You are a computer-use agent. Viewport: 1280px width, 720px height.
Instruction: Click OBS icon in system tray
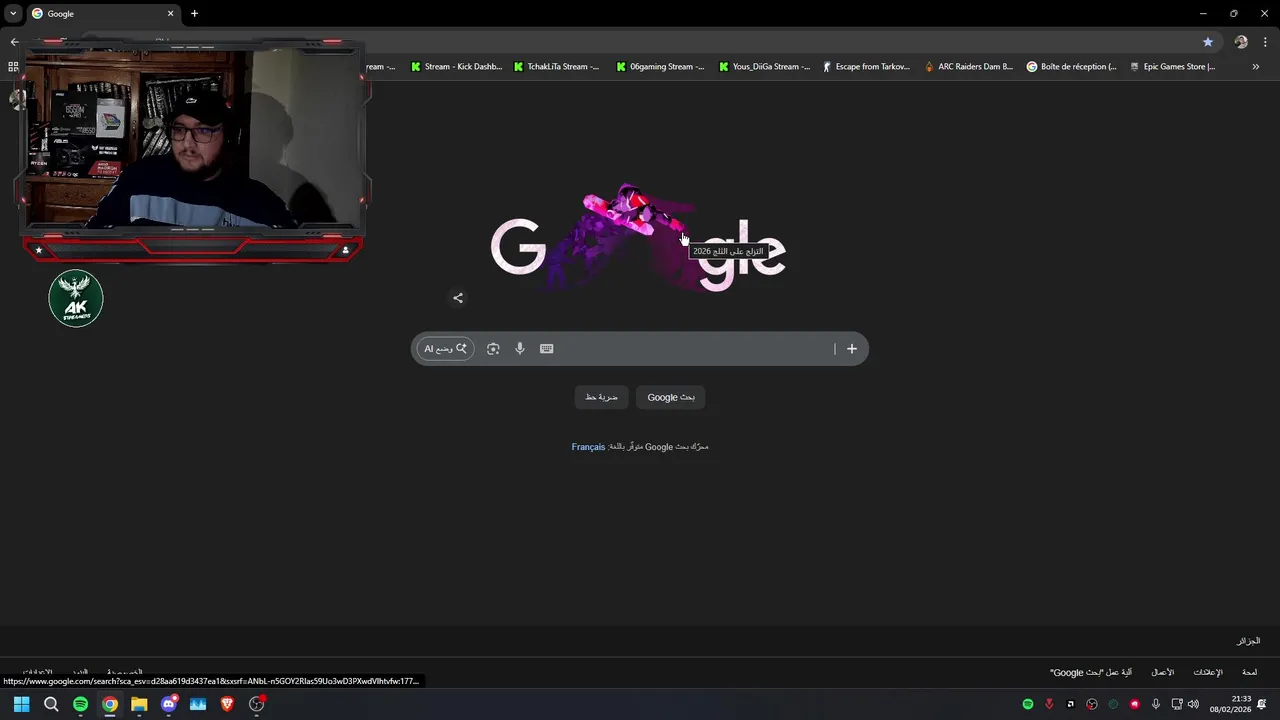[1092, 704]
